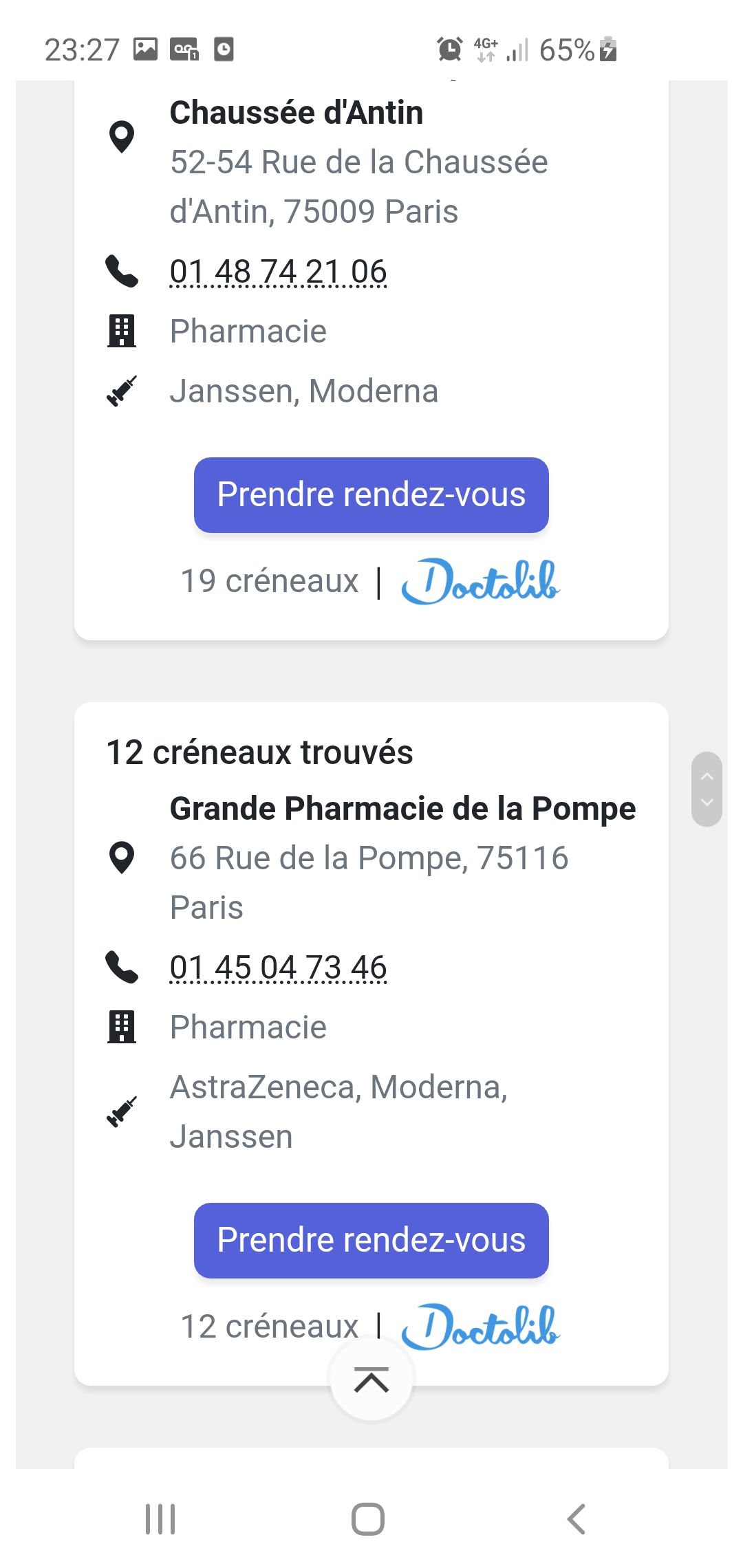This screenshot has width=743, height=1568.
Task: Select the Grande Pharmacie de la Pompe title
Action: 402,809
